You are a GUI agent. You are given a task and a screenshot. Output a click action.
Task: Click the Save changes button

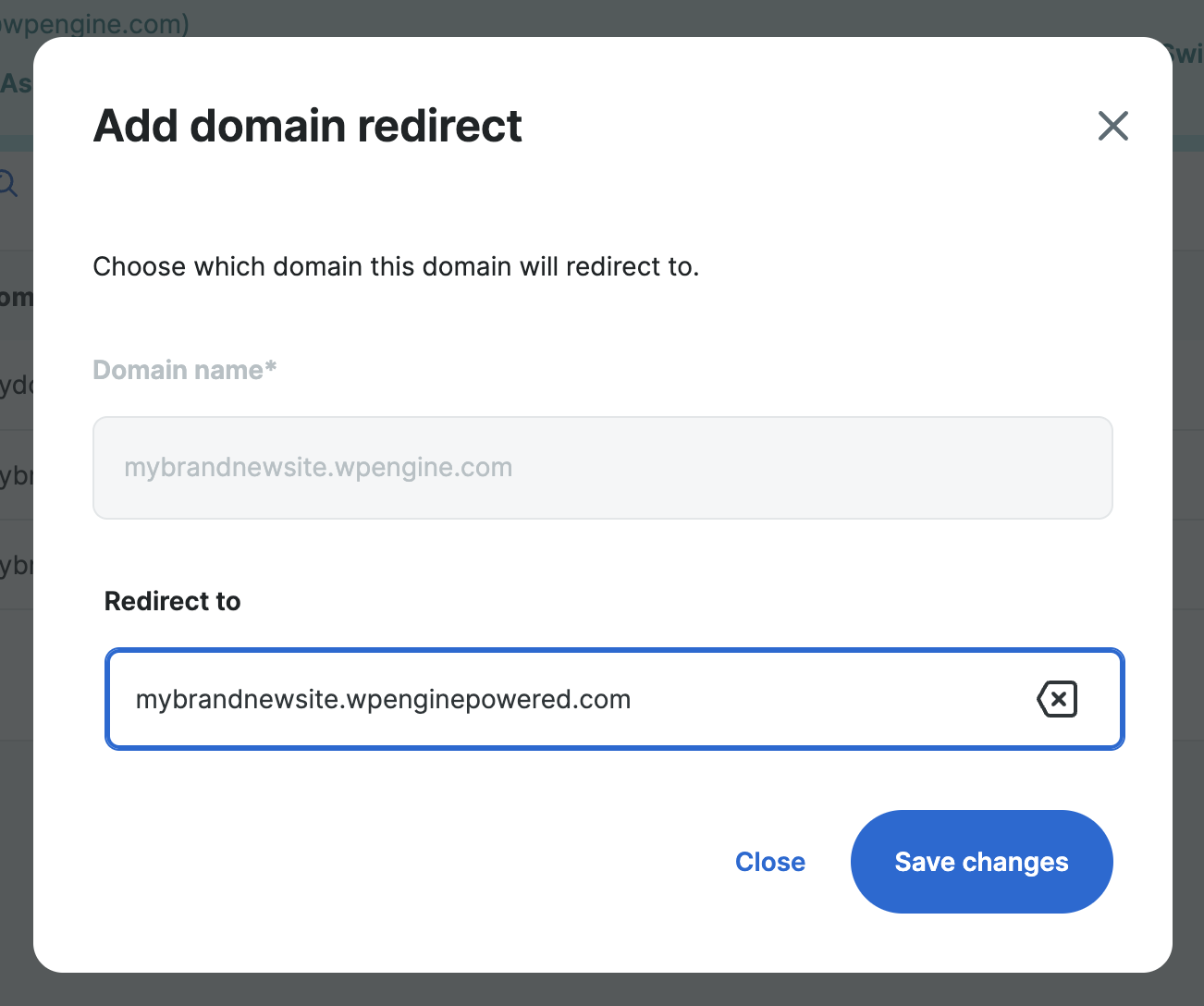(x=980, y=861)
